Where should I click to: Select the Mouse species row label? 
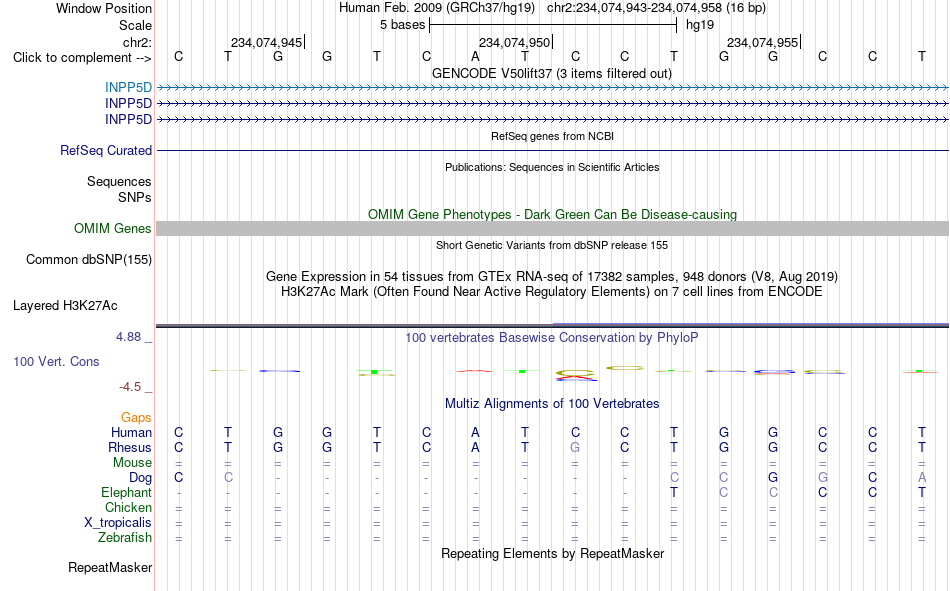tap(132, 462)
